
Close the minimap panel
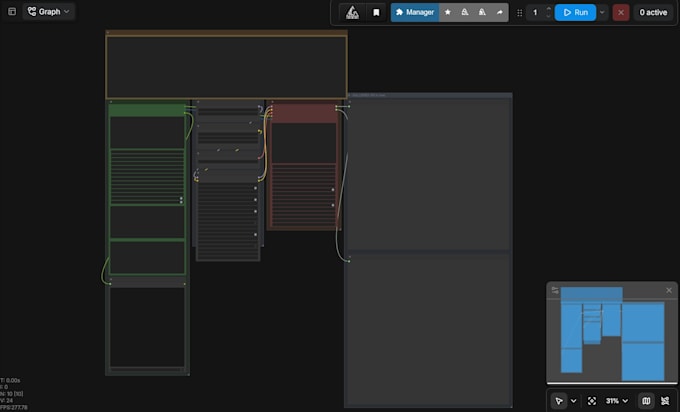click(669, 290)
